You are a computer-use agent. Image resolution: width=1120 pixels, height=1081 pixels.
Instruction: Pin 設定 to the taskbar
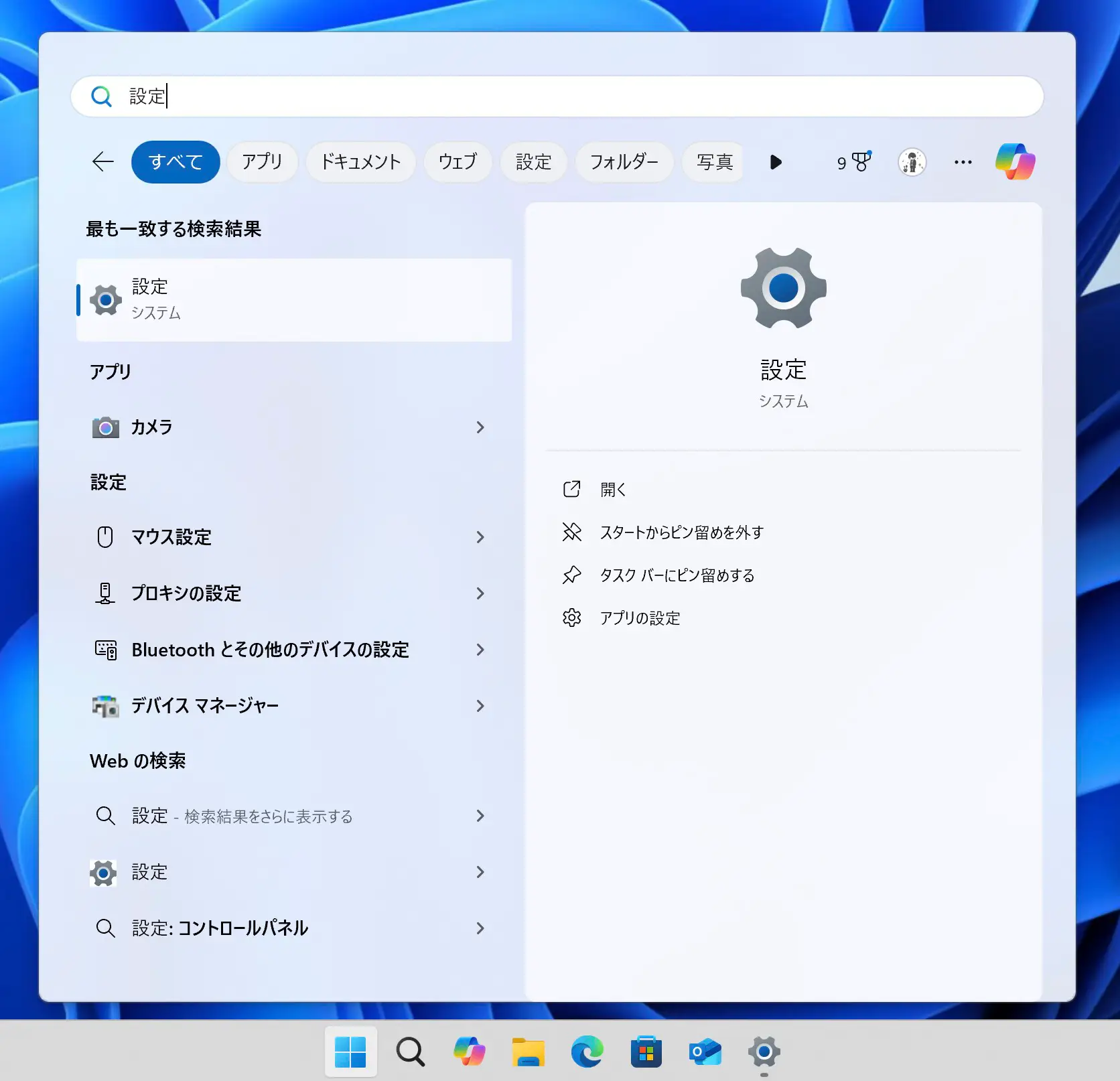677,575
